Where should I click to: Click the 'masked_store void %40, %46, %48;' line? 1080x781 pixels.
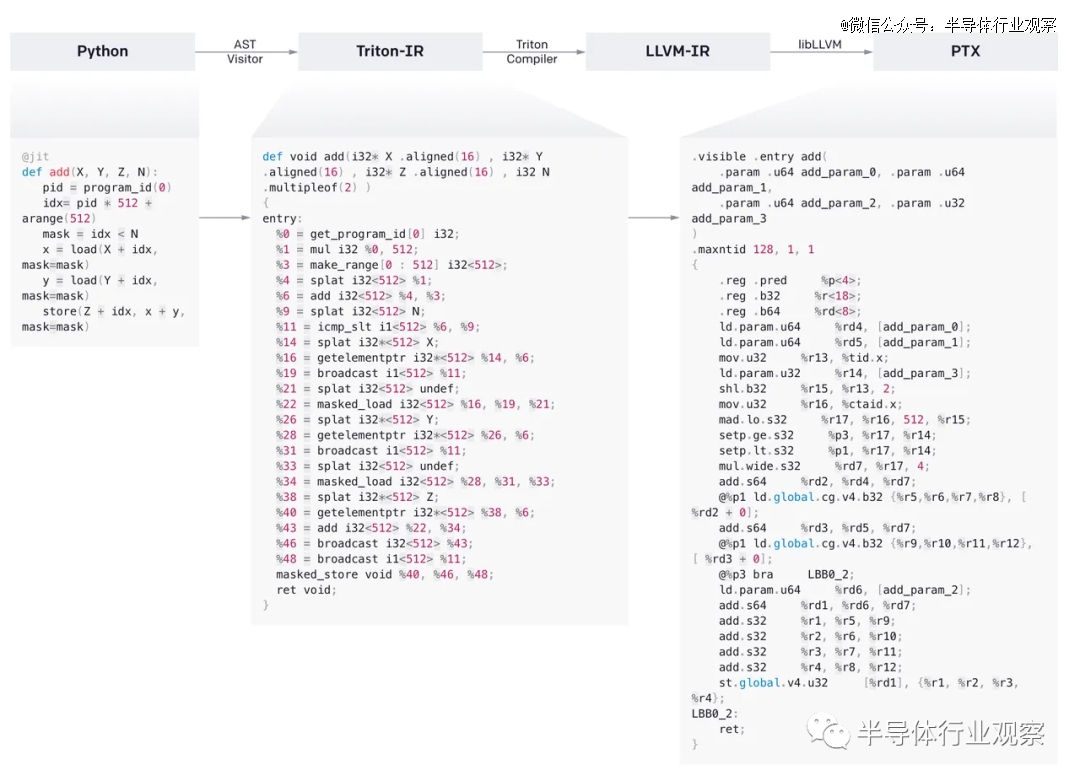point(385,574)
